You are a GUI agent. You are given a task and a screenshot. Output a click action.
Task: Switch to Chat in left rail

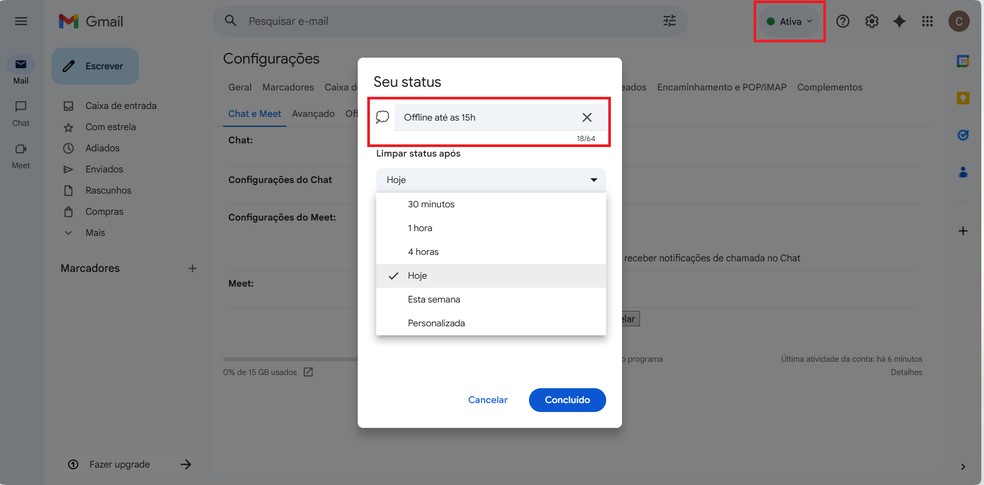pos(21,113)
